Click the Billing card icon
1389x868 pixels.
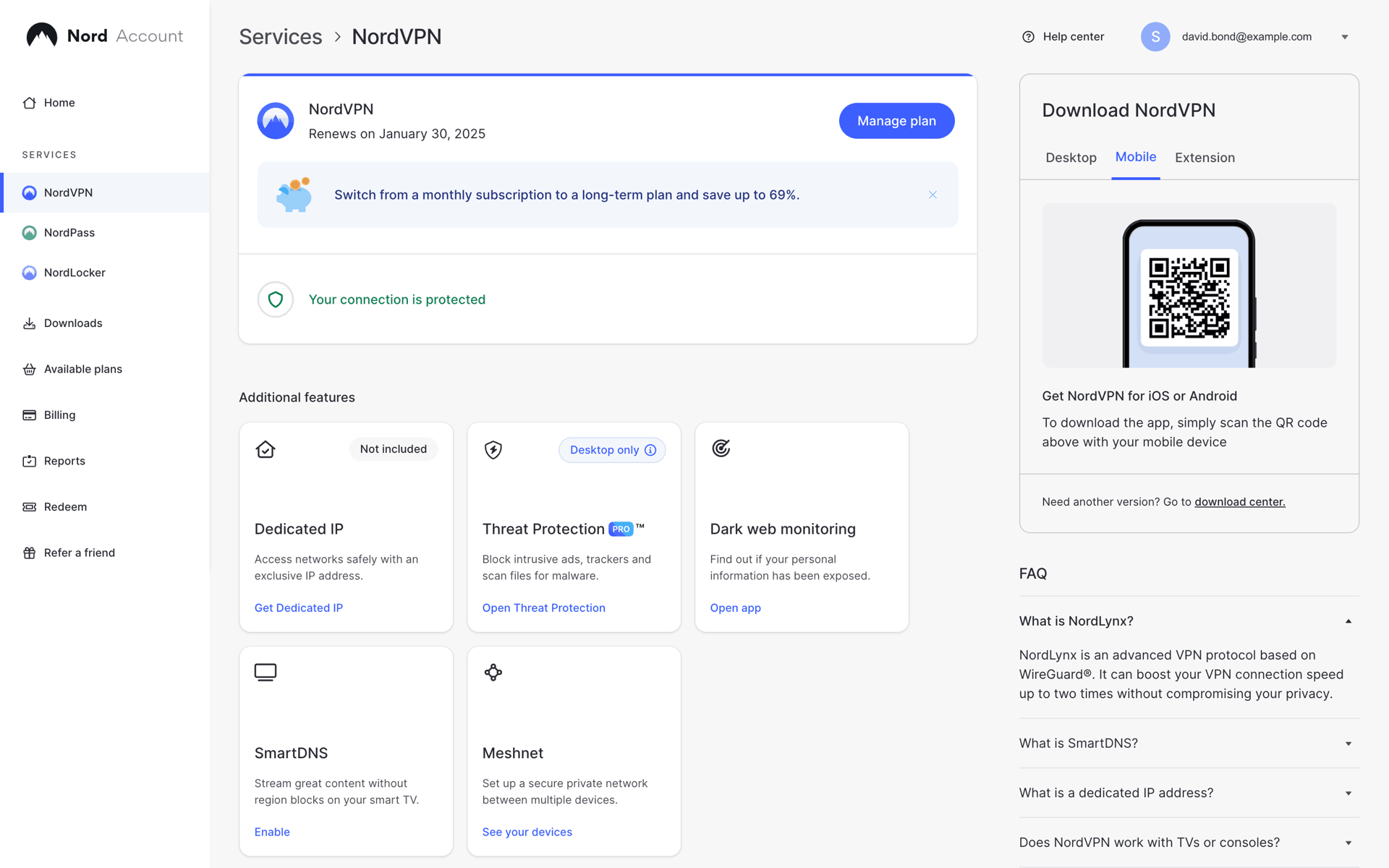click(29, 415)
